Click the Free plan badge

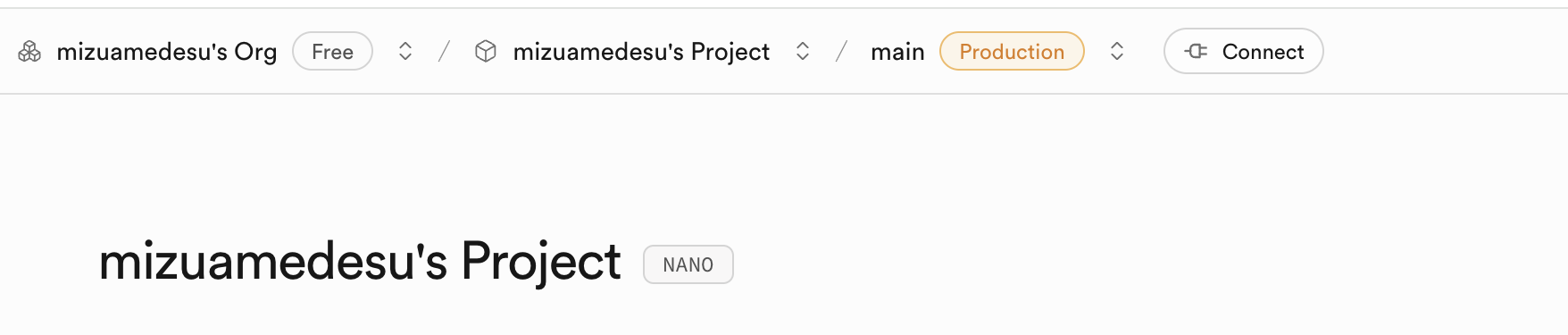pos(332,52)
